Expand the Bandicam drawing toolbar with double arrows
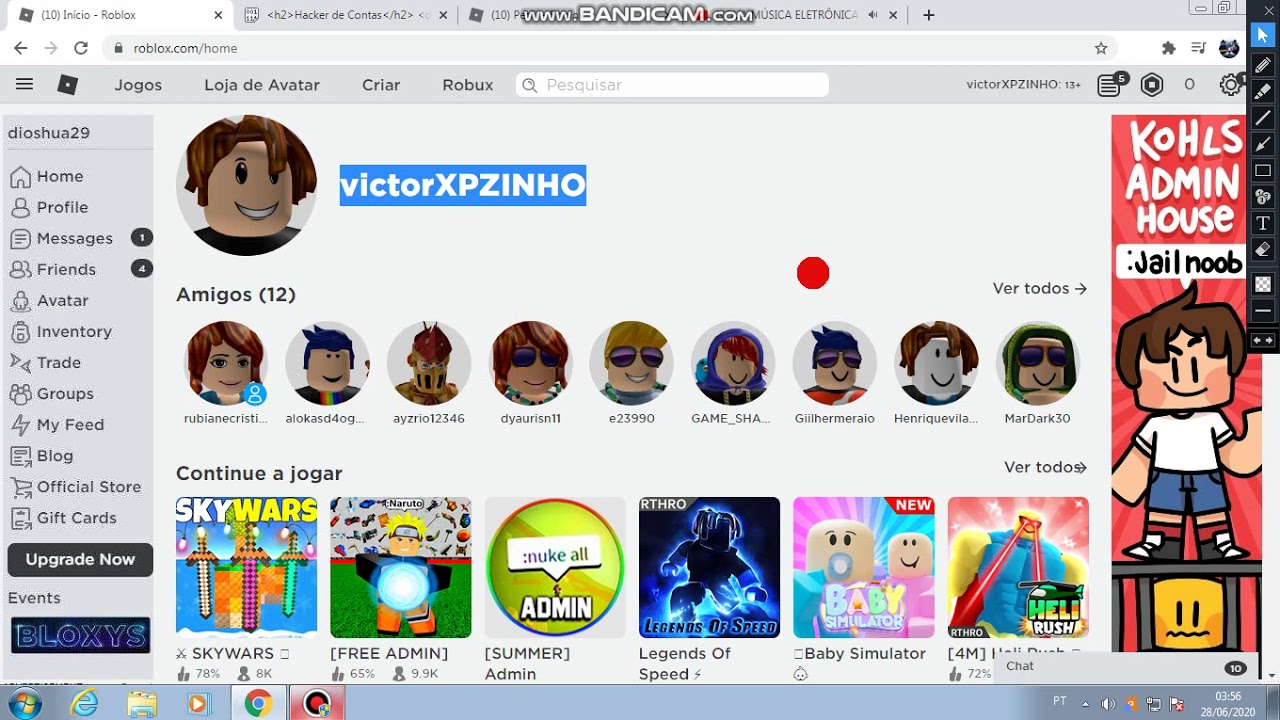This screenshot has width=1280, height=720. point(1262,340)
